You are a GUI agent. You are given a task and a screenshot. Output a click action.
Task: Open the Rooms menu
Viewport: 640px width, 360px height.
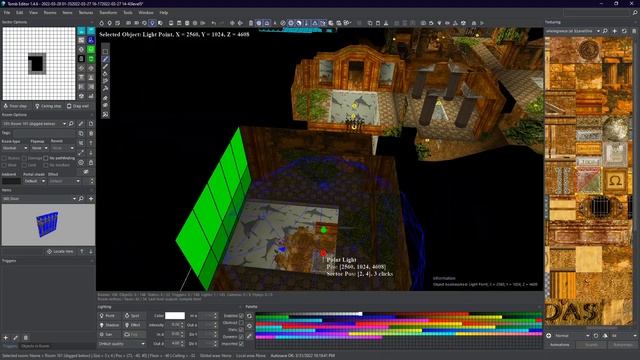50,13
